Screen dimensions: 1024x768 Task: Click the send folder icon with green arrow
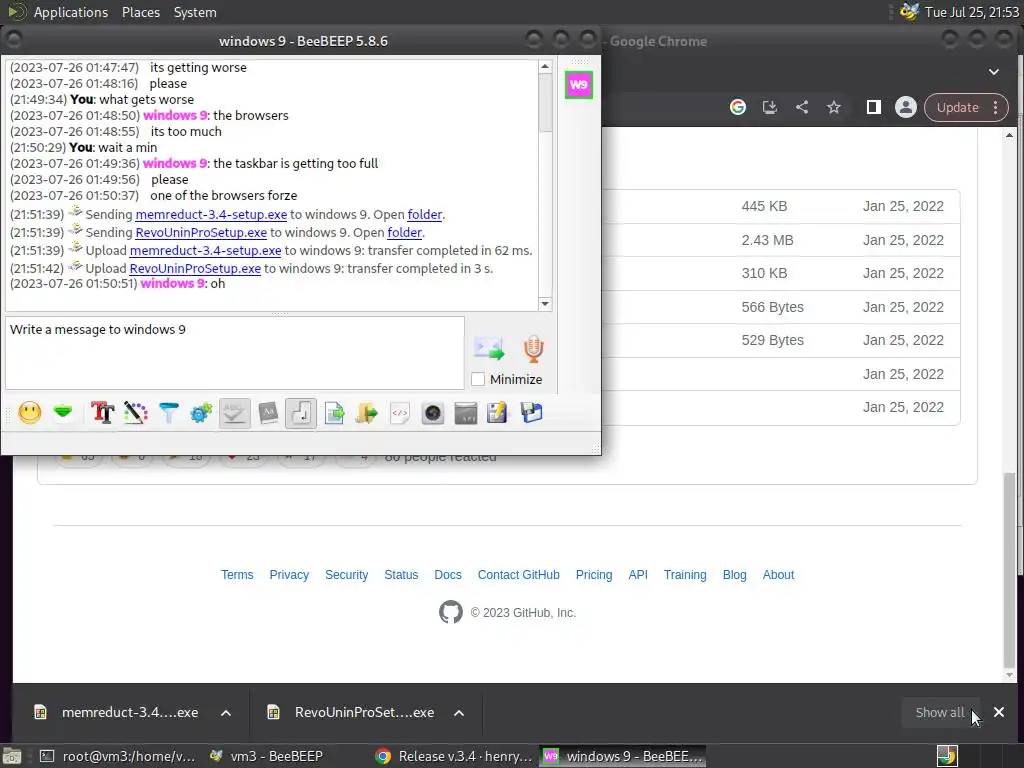[366, 413]
